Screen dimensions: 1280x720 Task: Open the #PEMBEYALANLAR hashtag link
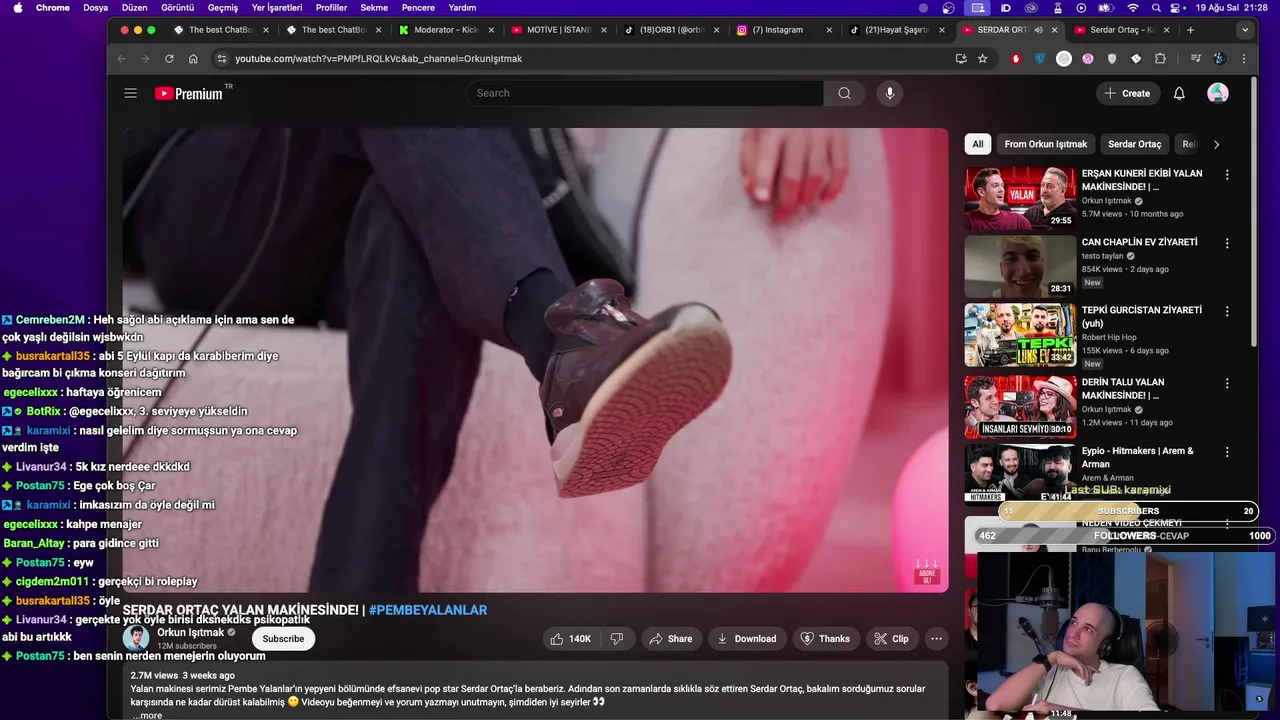tap(428, 610)
